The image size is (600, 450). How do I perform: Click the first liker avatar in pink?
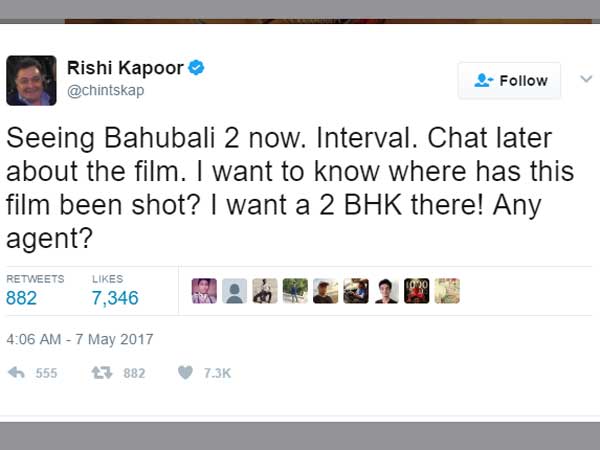[204, 291]
